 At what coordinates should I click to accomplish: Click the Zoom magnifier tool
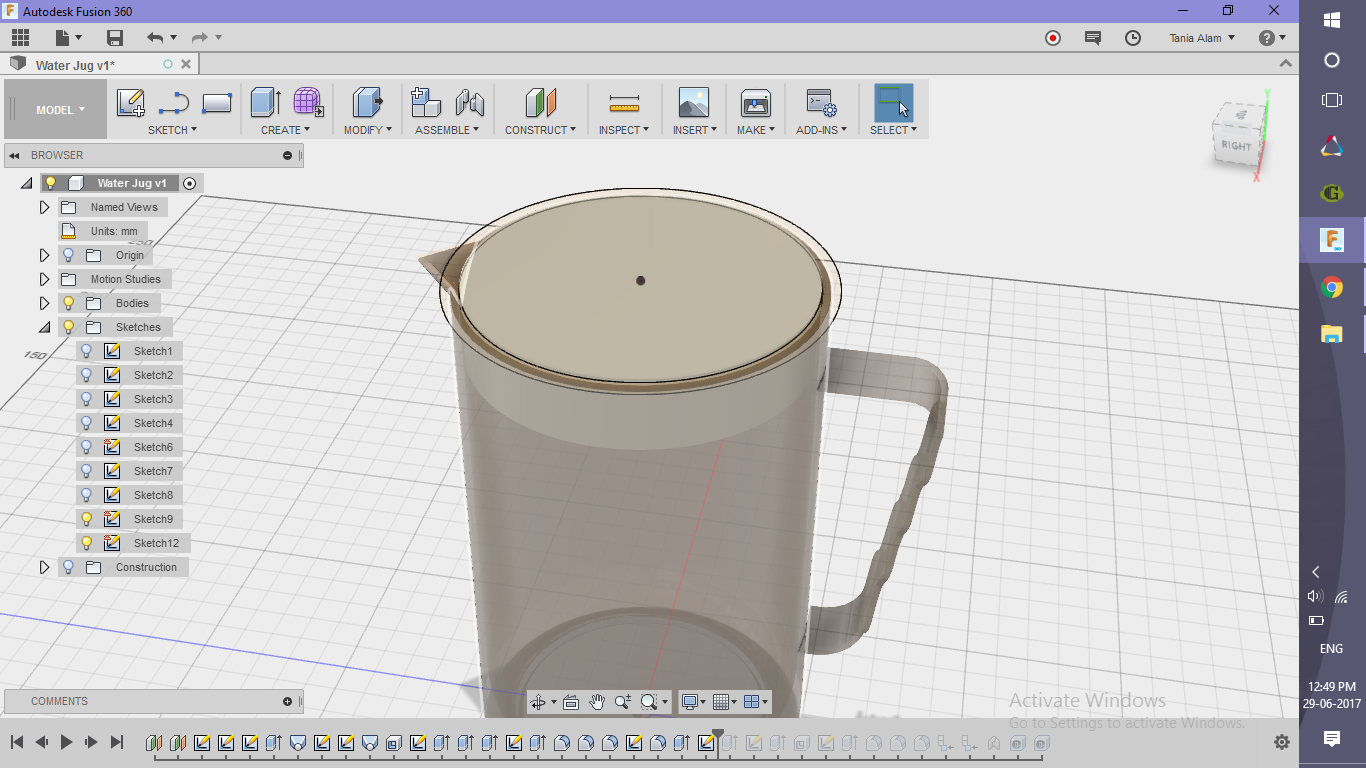tap(622, 702)
